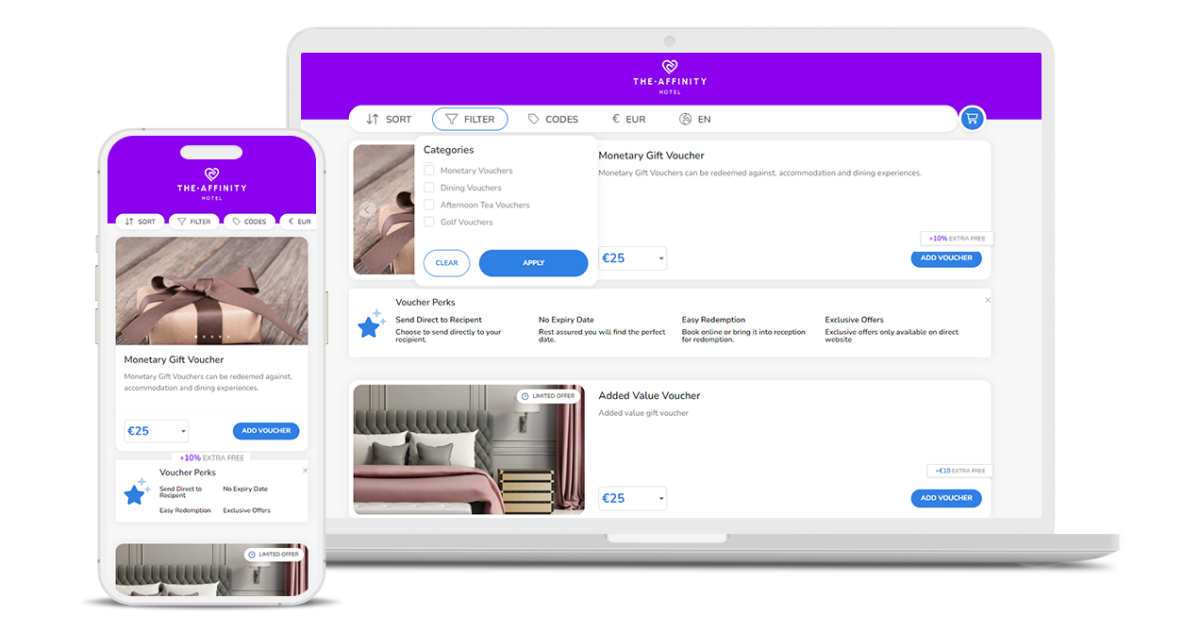Image resolution: width=1200 pixels, height=630 pixels.
Task: Open the SORT menu on laptop
Action: pos(389,119)
